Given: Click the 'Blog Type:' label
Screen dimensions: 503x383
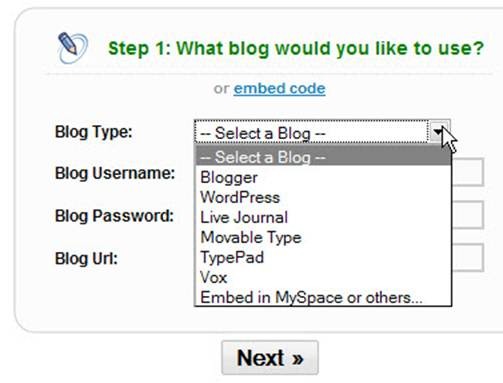Looking at the screenshot, I should (x=94, y=132).
